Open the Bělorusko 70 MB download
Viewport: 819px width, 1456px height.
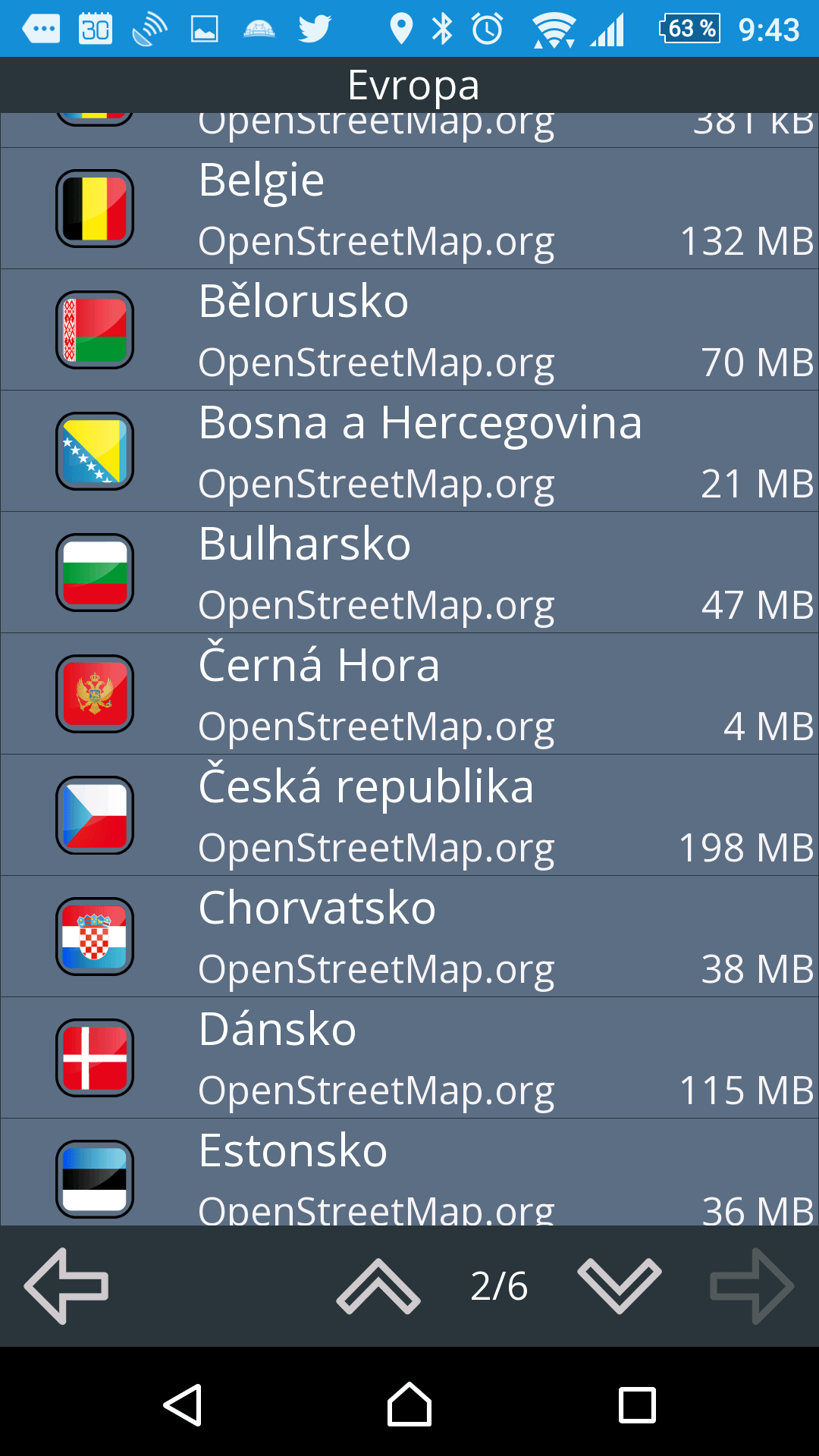click(409, 330)
